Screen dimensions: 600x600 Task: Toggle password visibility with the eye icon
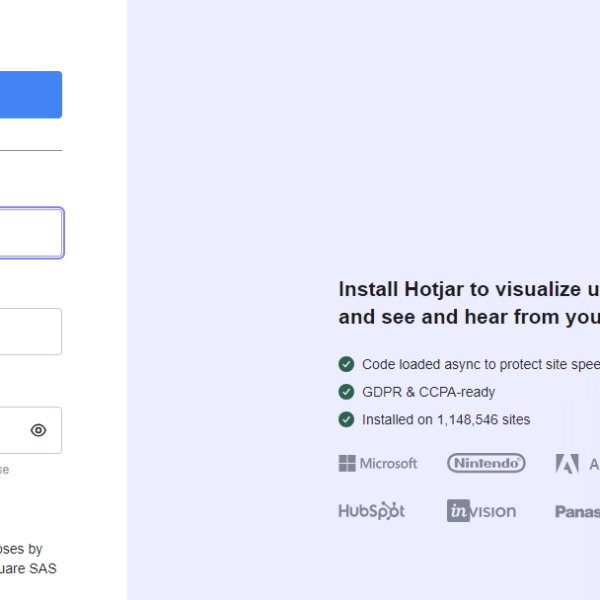pyautogui.click(x=38, y=430)
